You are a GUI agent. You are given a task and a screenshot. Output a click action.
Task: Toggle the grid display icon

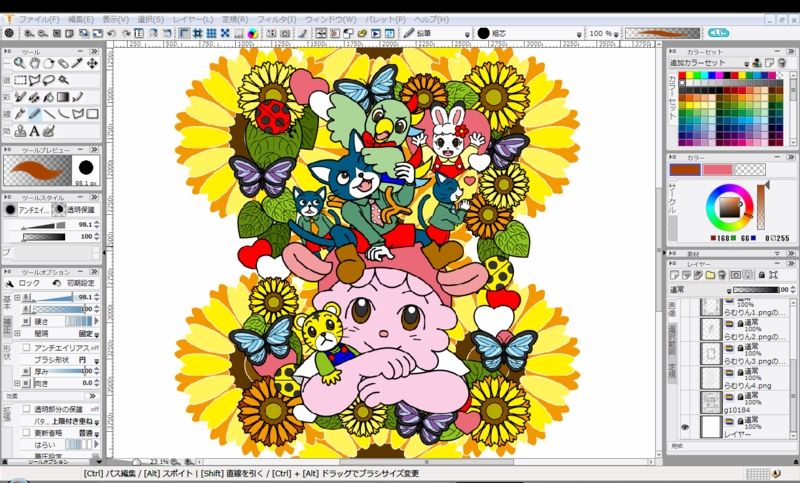coord(211,34)
